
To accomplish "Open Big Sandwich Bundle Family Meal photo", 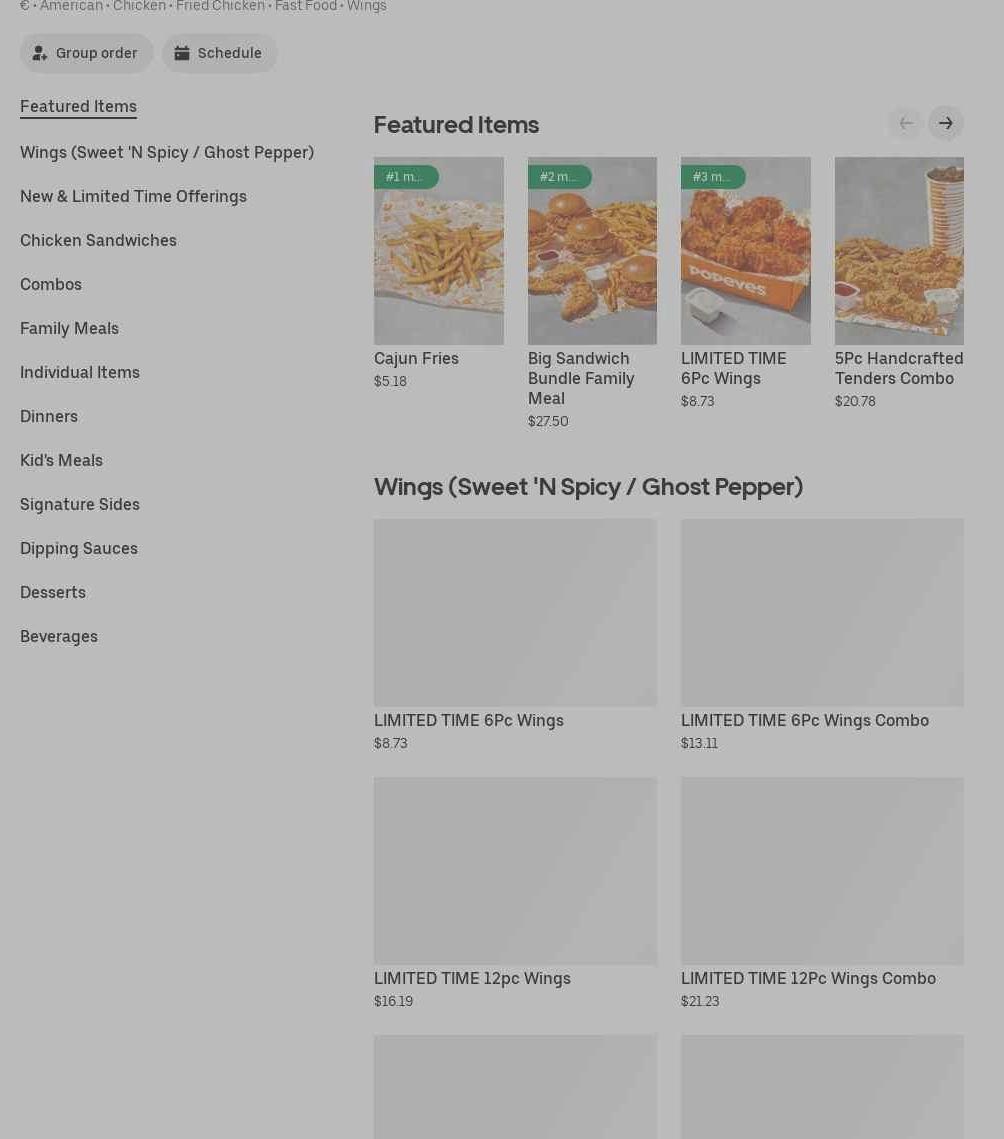I will (x=592, y=251).
